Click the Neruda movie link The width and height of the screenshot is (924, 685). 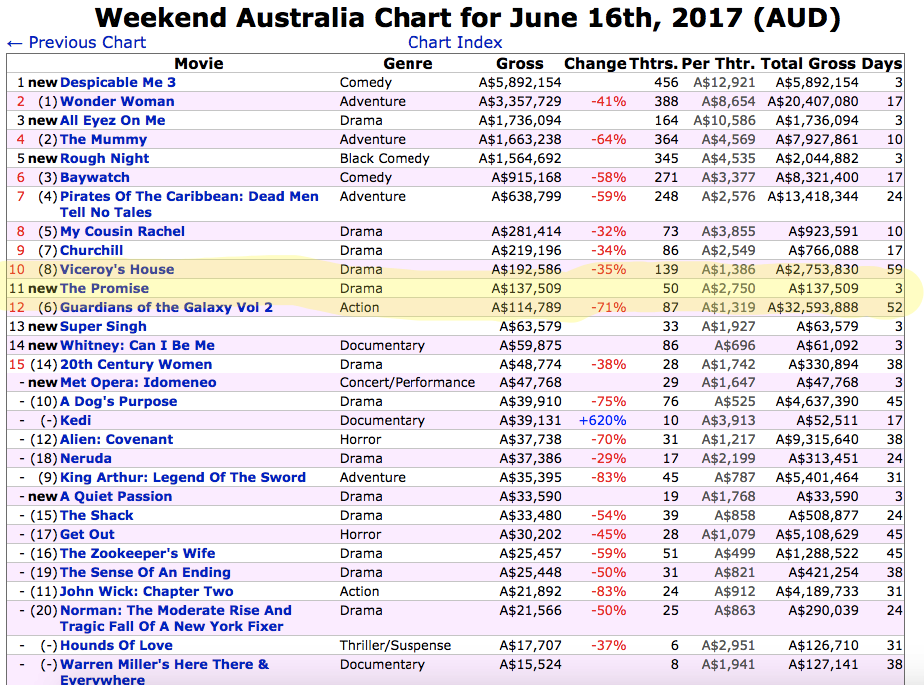point(86,458)
